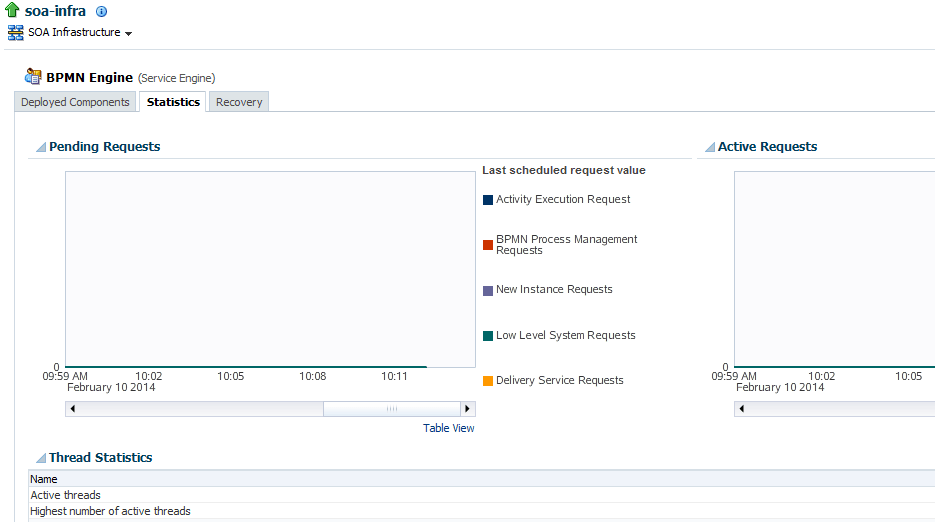
Task: Click the BPMN Engine icon
Action: (33, 76)
